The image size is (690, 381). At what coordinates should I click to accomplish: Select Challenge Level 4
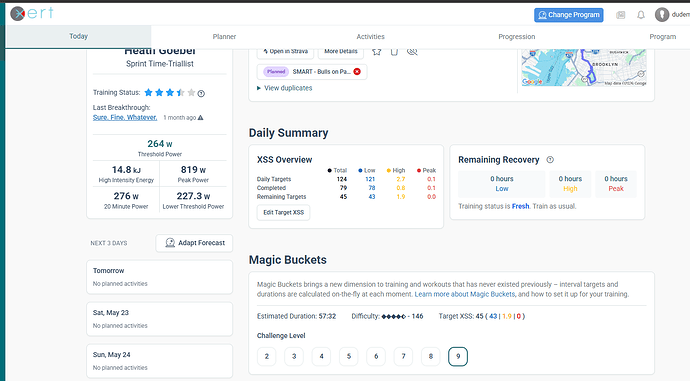pos(321,356)
